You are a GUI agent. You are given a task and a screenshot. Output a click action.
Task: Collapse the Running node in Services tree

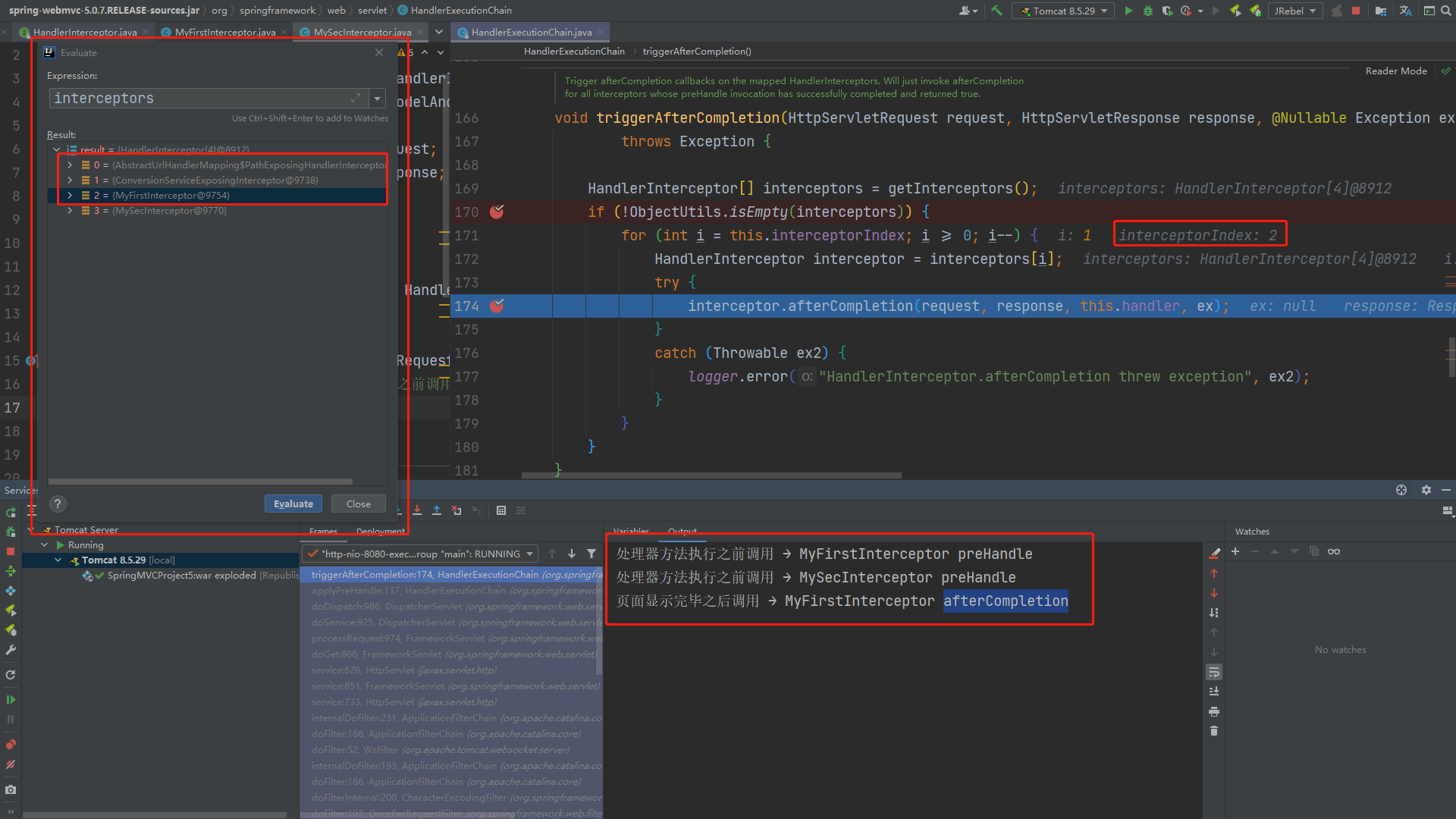(44, 544)
